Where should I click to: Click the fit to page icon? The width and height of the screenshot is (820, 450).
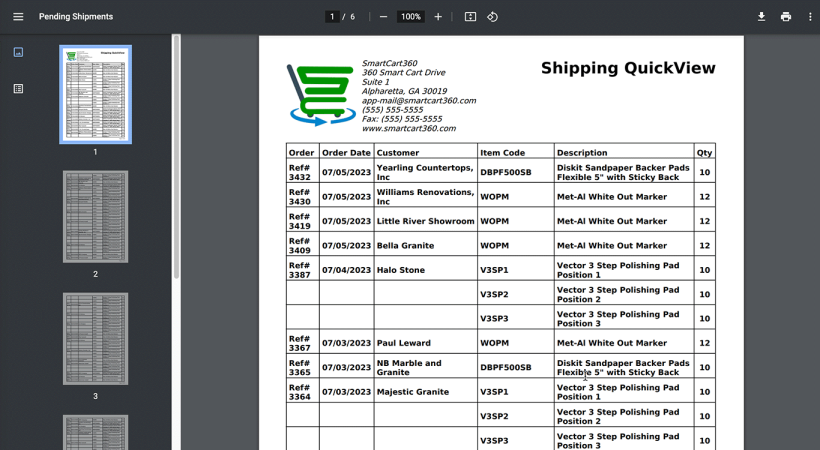[470, 17]
